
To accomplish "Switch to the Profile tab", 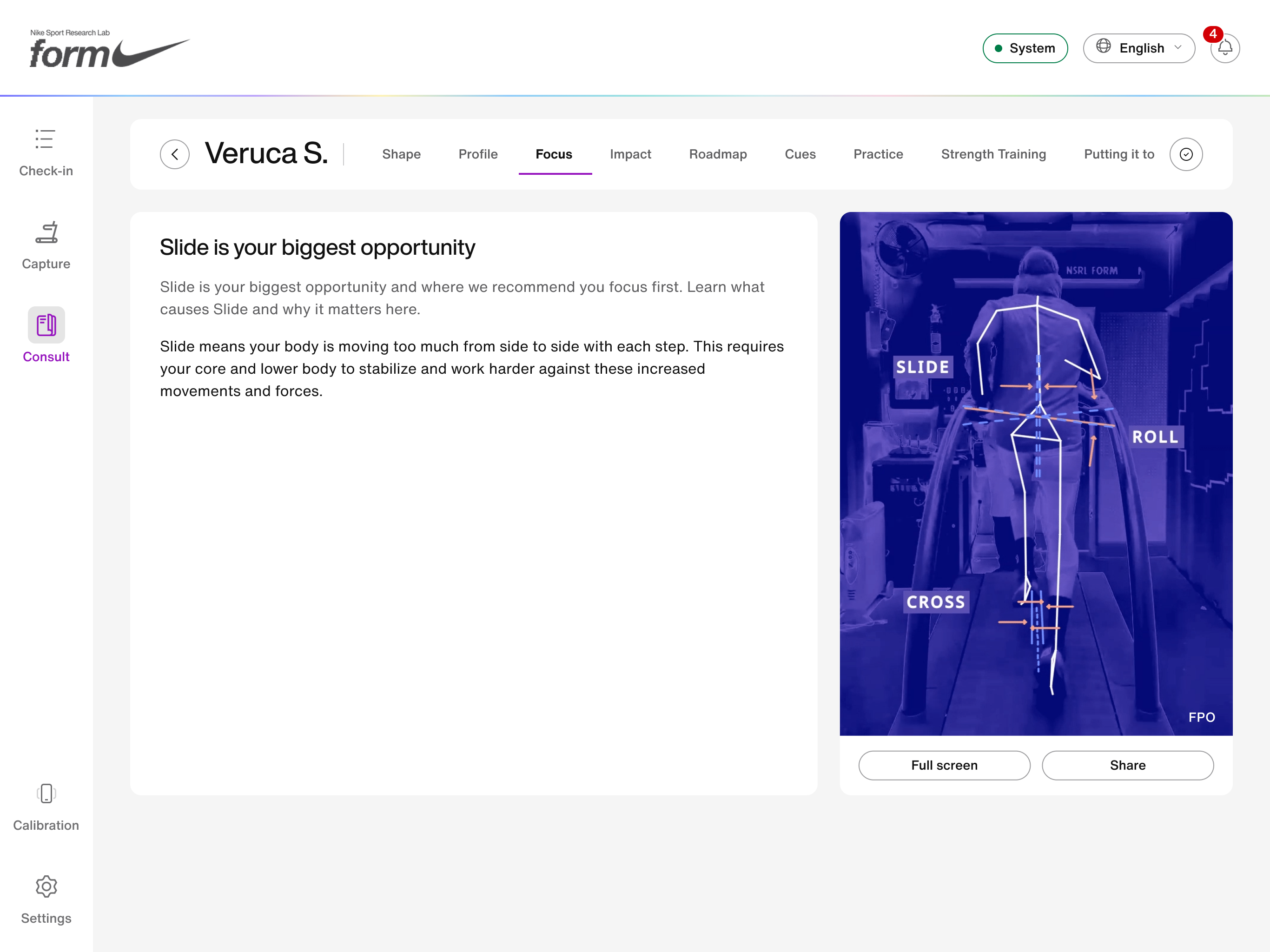I will click(x=478, y=154).
